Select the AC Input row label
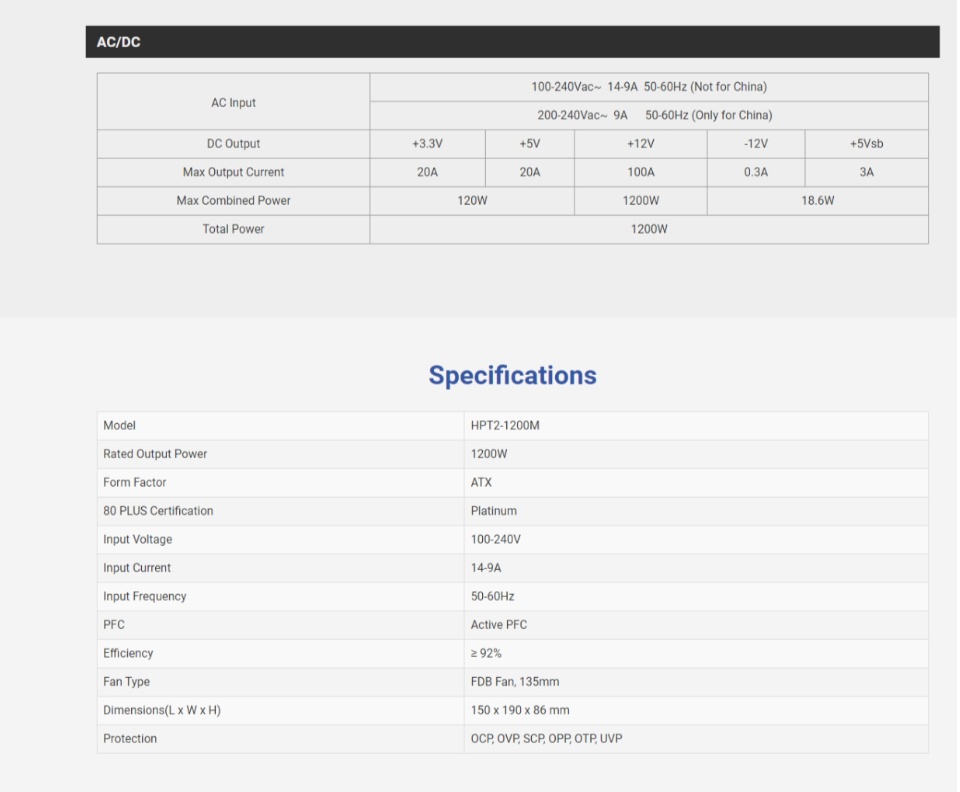 point(233,102)
